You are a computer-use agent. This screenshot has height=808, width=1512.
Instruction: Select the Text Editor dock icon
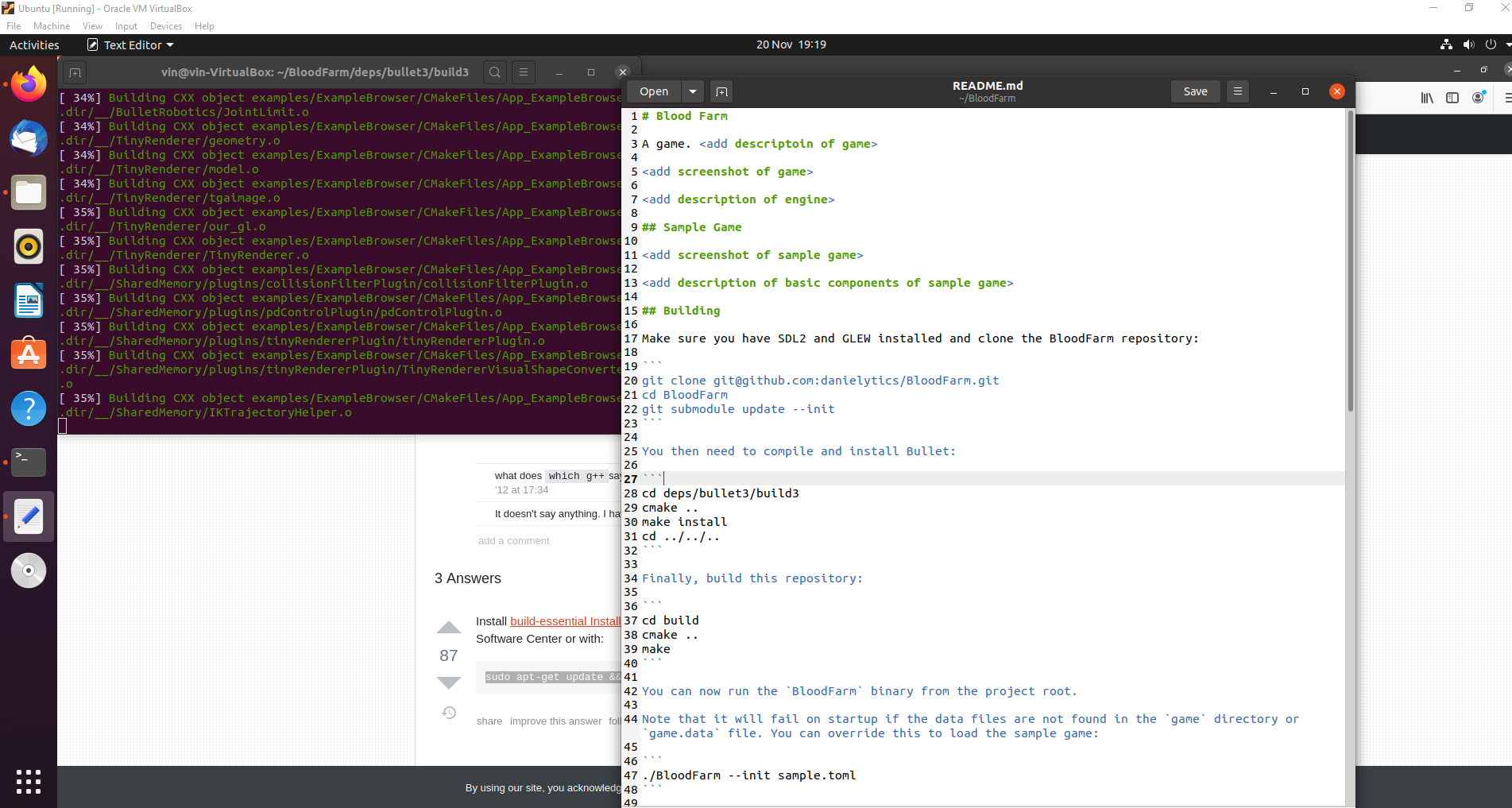pyautogui.click(x=29, y=516)
